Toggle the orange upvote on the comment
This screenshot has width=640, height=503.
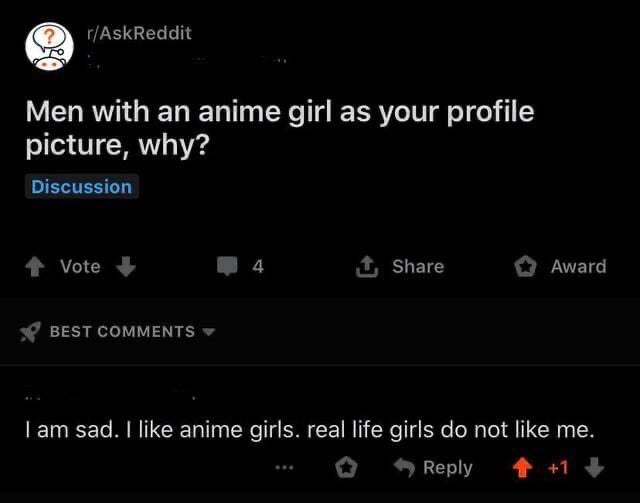pyautogui.click(x=522, y=467)
